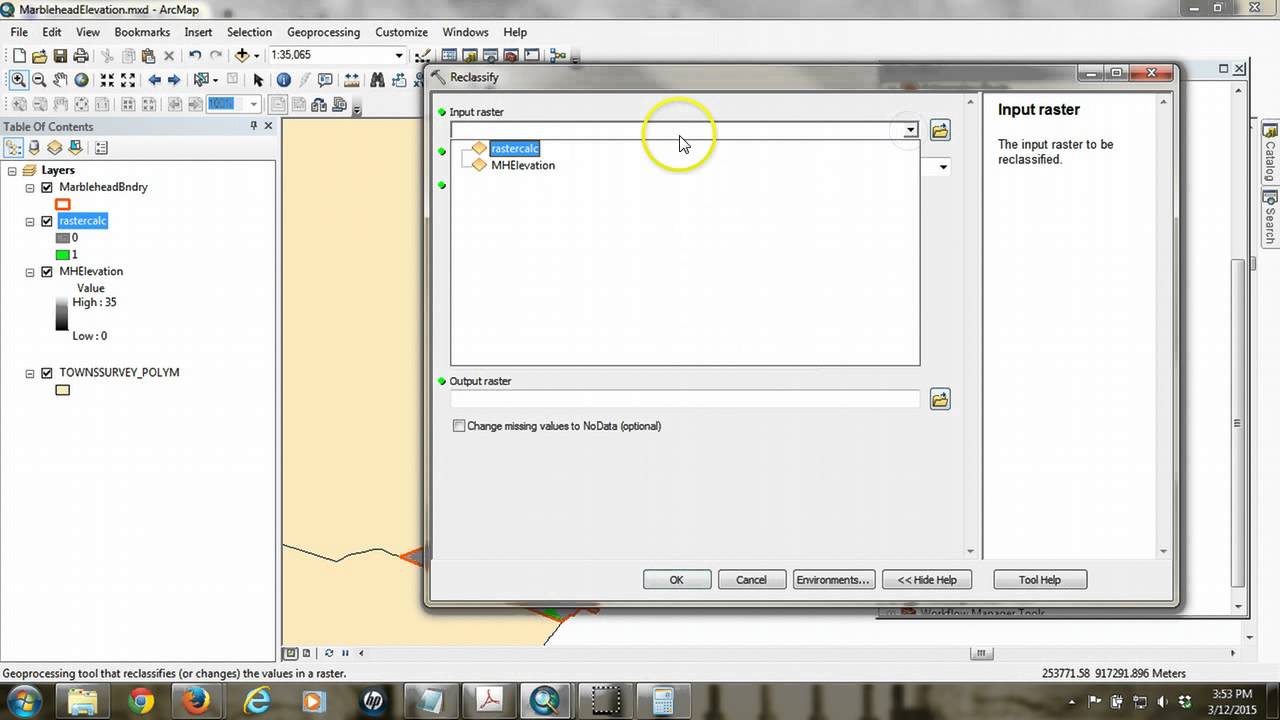
Task: Open the File menu
Action: 19,32
